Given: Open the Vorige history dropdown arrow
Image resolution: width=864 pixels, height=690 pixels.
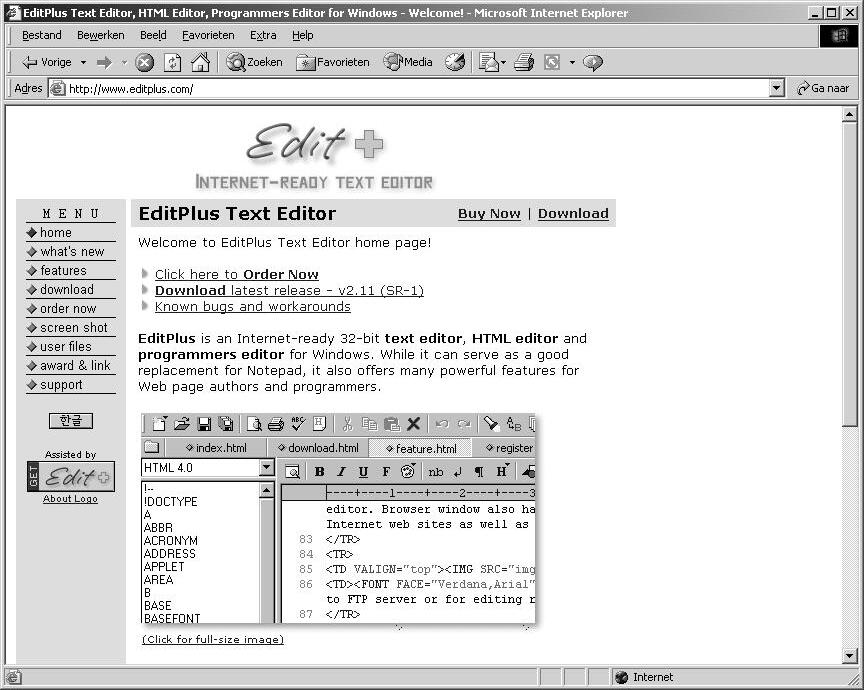Looking at the screenshot, I should tap(83, 62).
